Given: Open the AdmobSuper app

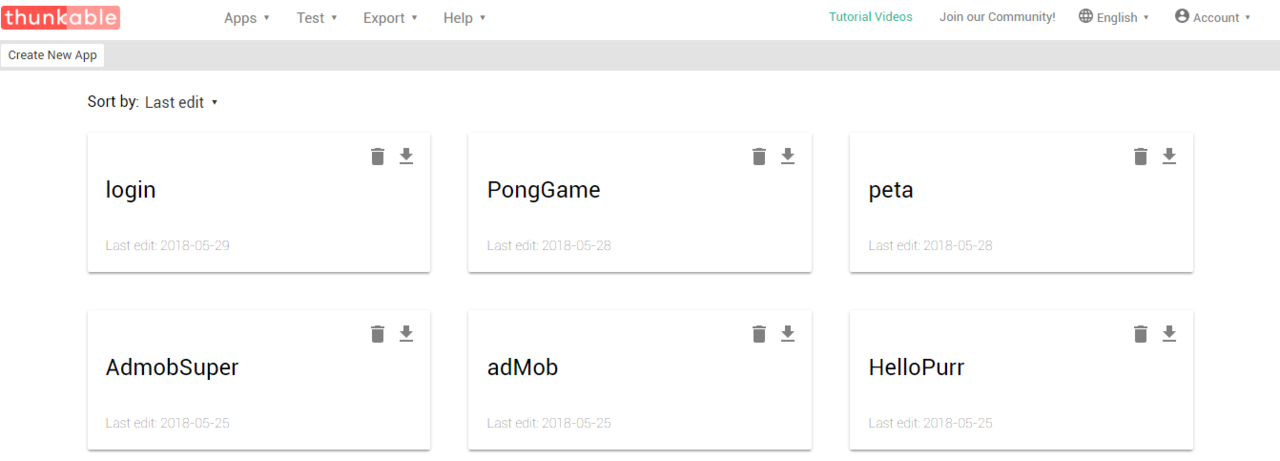Looking at the screenshot, I should tap(172, 367).
